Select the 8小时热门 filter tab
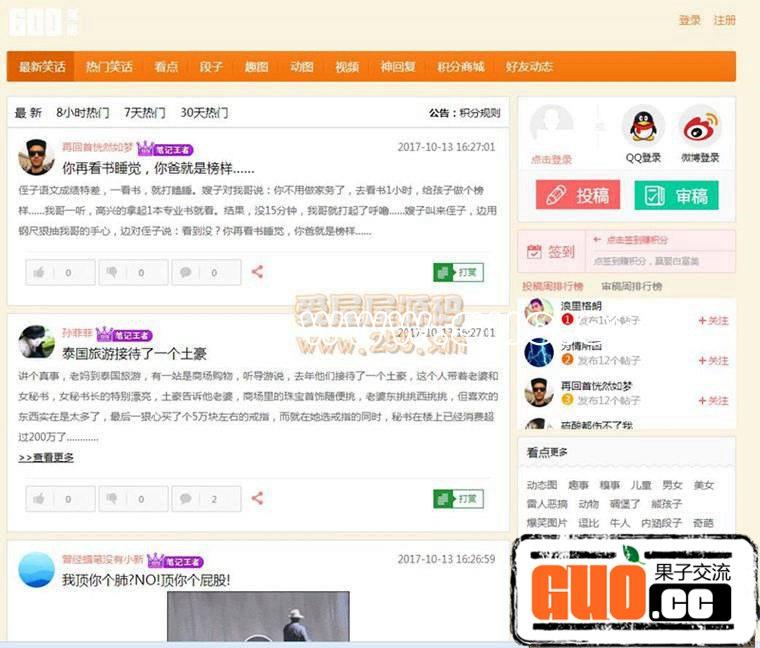The image size is (760, 648). (x=83, y=113)
